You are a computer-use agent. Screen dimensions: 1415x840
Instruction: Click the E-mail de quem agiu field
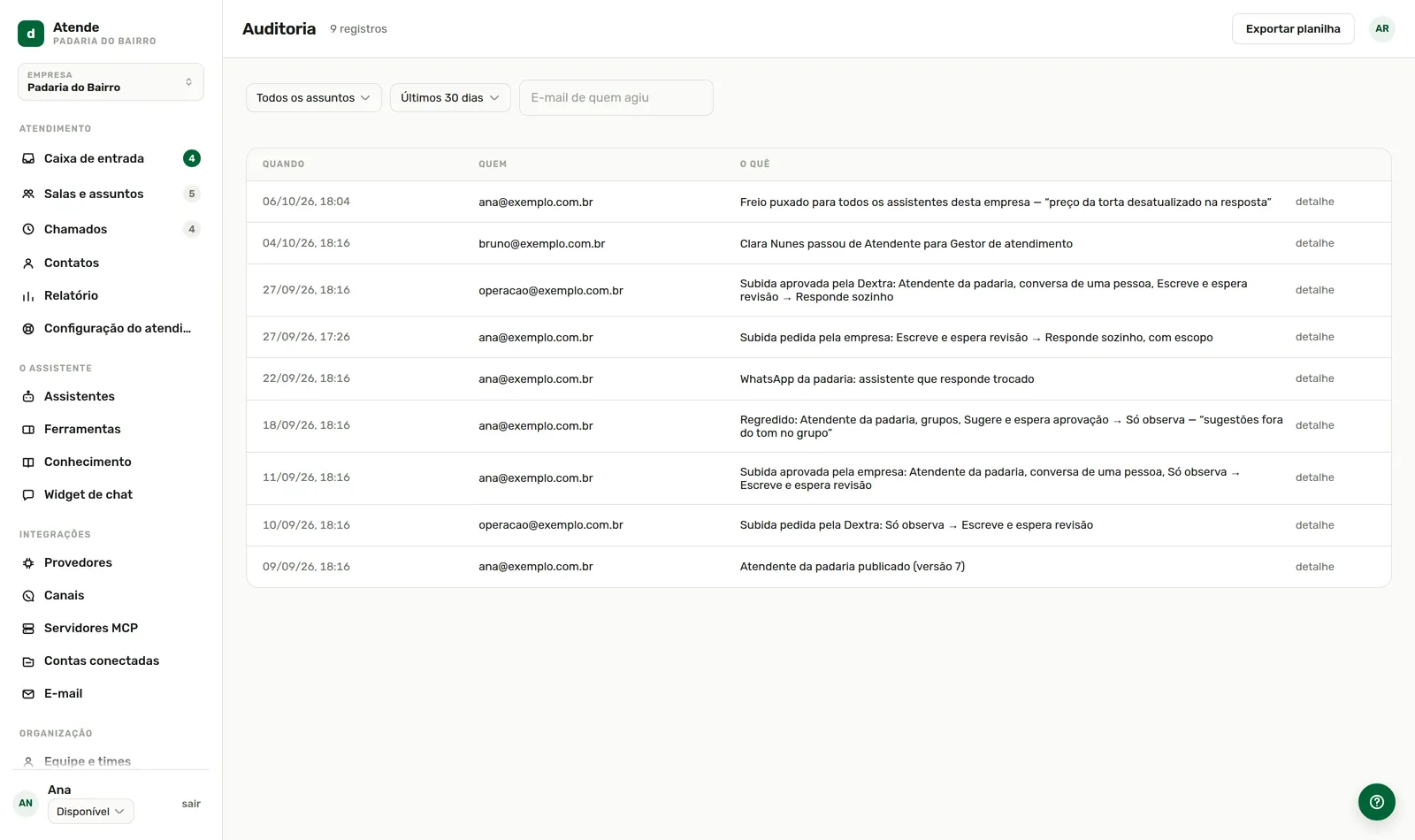click(616, 97)
